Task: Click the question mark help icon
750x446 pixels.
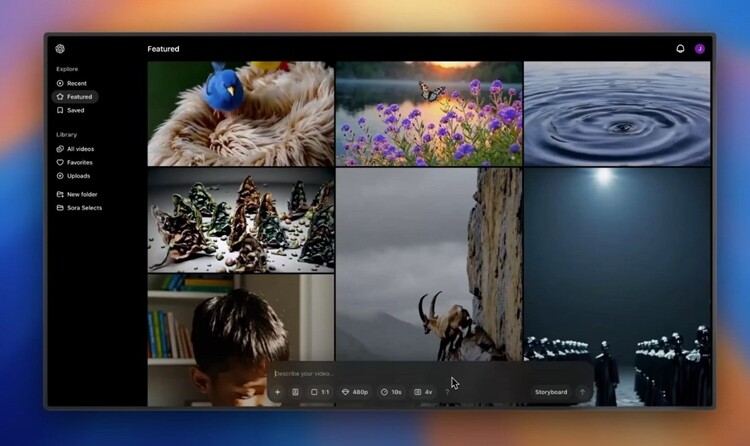Action: (448, 392)
